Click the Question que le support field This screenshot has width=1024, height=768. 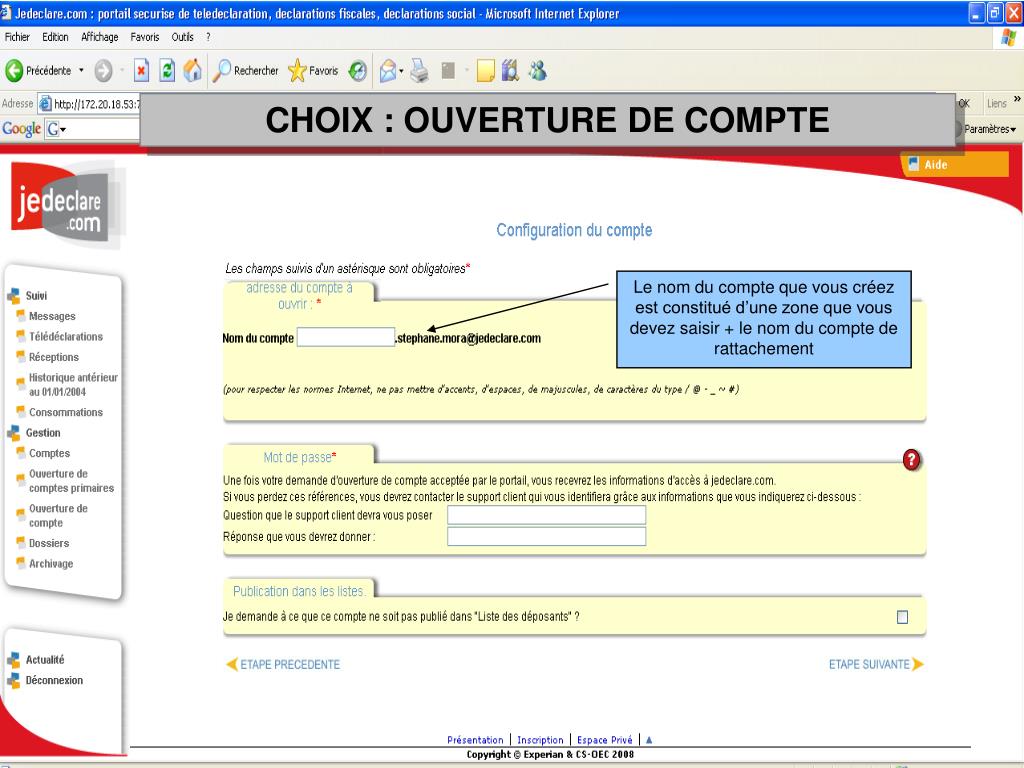tap(547, 515)
